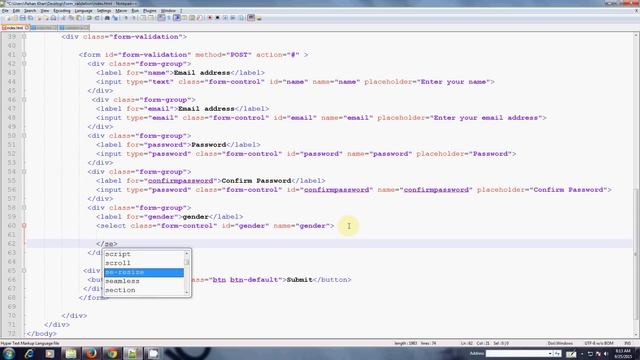This screenshot has width=640, height=360.
Task: Collapse the form fold marker on line 41
Action: pyautogui.click(x=24, y=55)
